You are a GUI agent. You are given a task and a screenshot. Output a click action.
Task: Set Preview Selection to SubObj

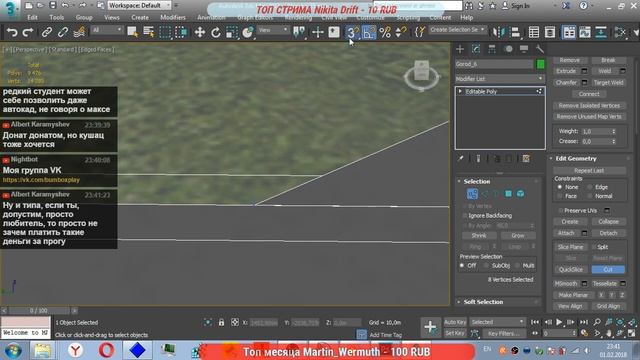tap(486, 265)
